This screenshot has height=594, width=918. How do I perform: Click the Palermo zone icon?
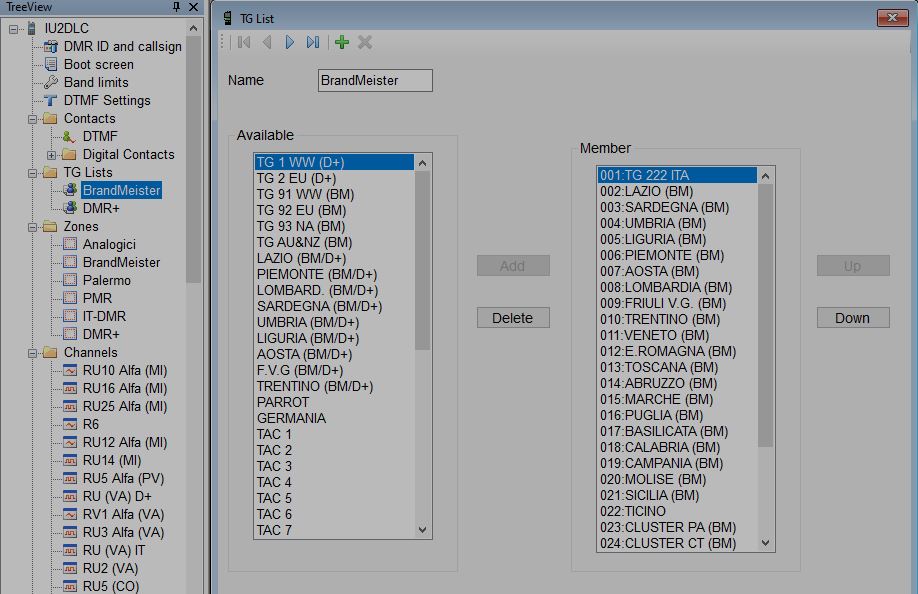[70, 280]
